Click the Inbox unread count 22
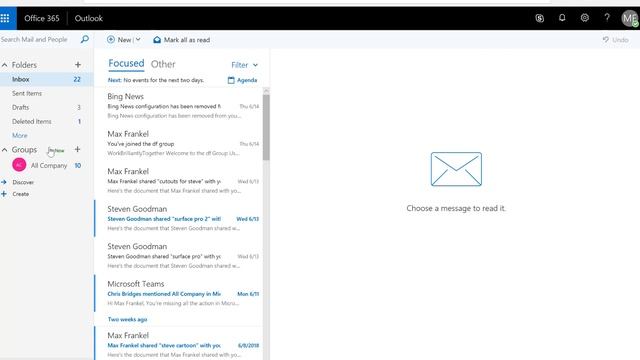 click(77, 79)
